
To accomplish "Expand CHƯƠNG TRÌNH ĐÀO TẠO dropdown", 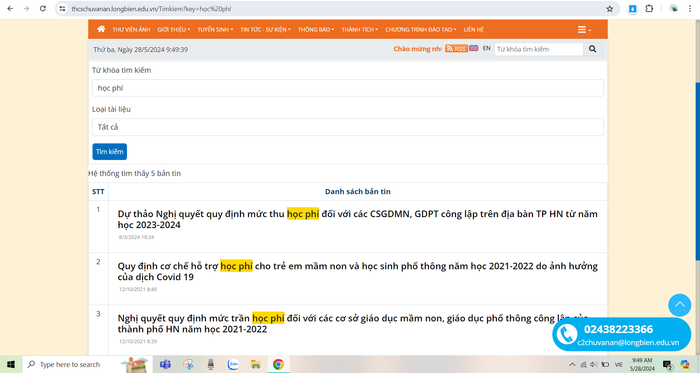I will (x=421, y=29).
